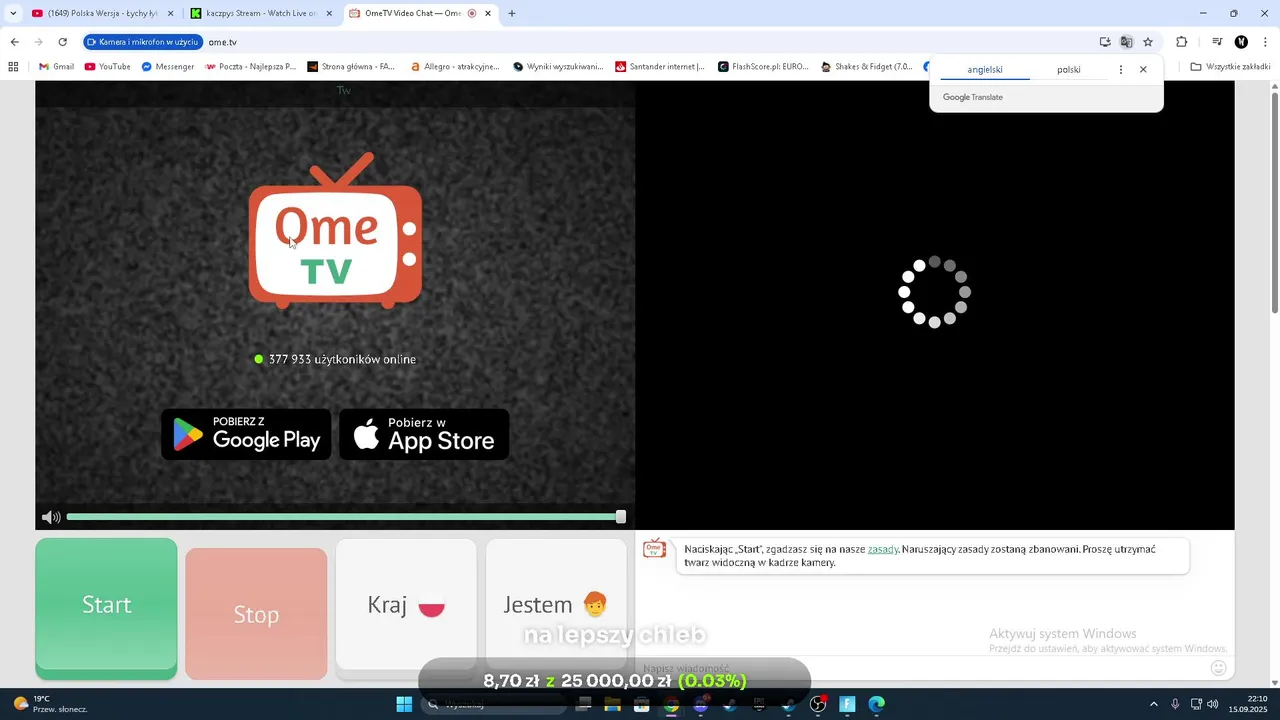Image resolution: width=1280 pixels, height=720 pixels.
Task: Open the weather widget in taskbar
Action: (50, 704)
